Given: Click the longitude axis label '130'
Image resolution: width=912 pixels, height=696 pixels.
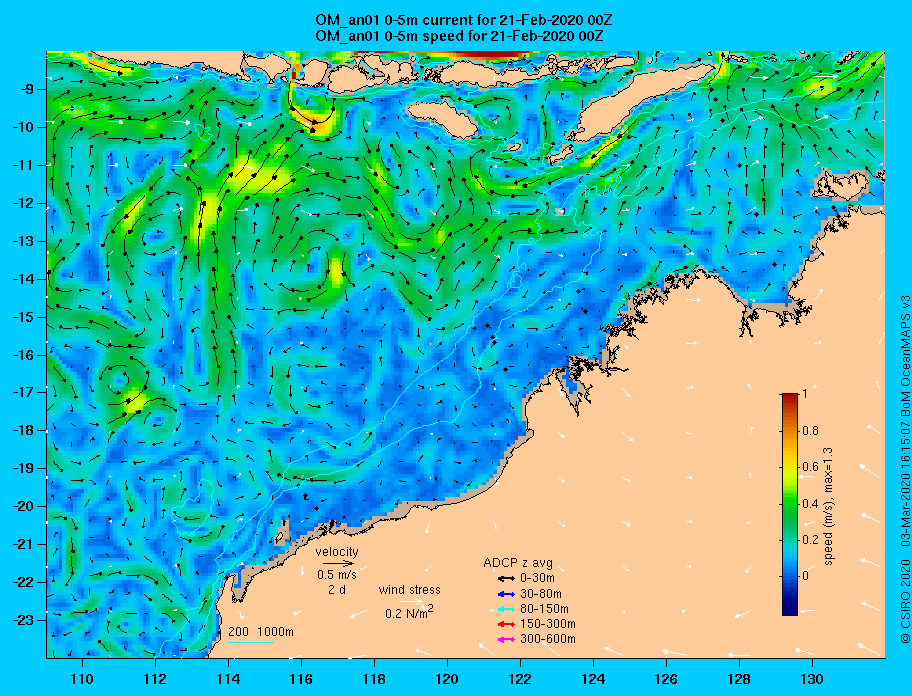Looking at the screenshot, I should (x=812, y=679).
